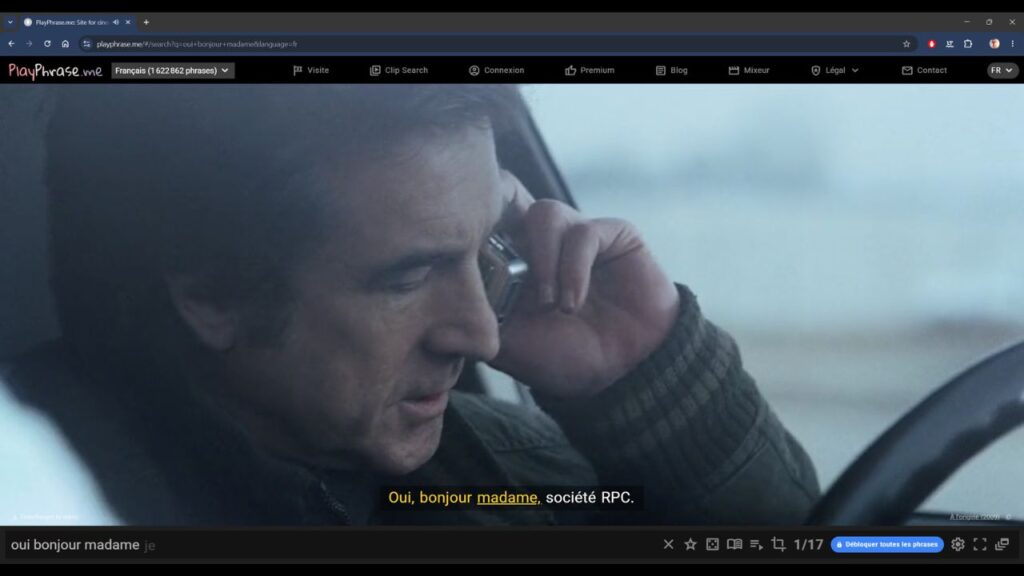This screenshot has width=1024, height=576.
Task: Click the red browser extension icon
Action: [x=931, y=44]
